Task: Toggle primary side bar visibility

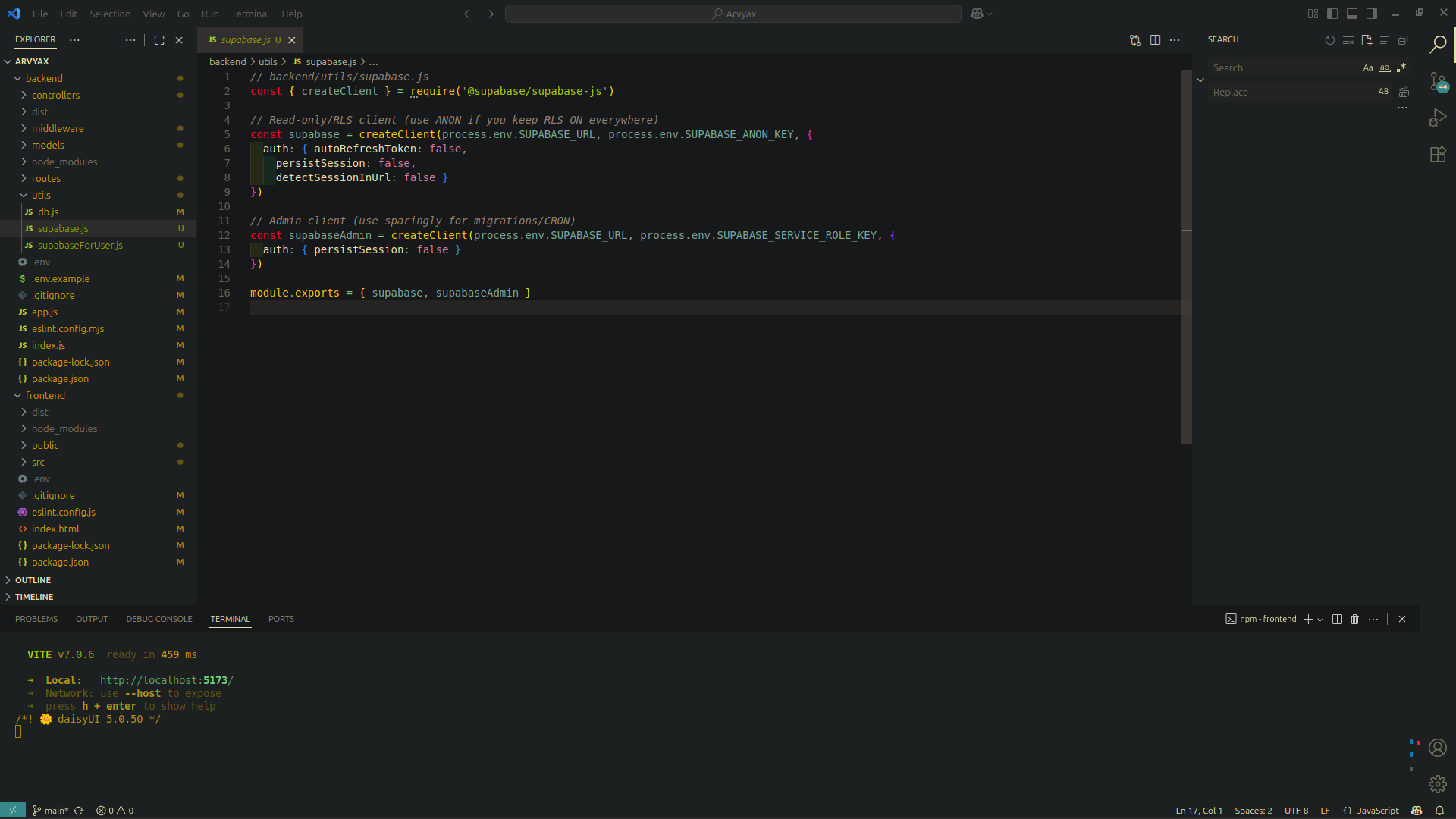Action: click(1332, 14)
